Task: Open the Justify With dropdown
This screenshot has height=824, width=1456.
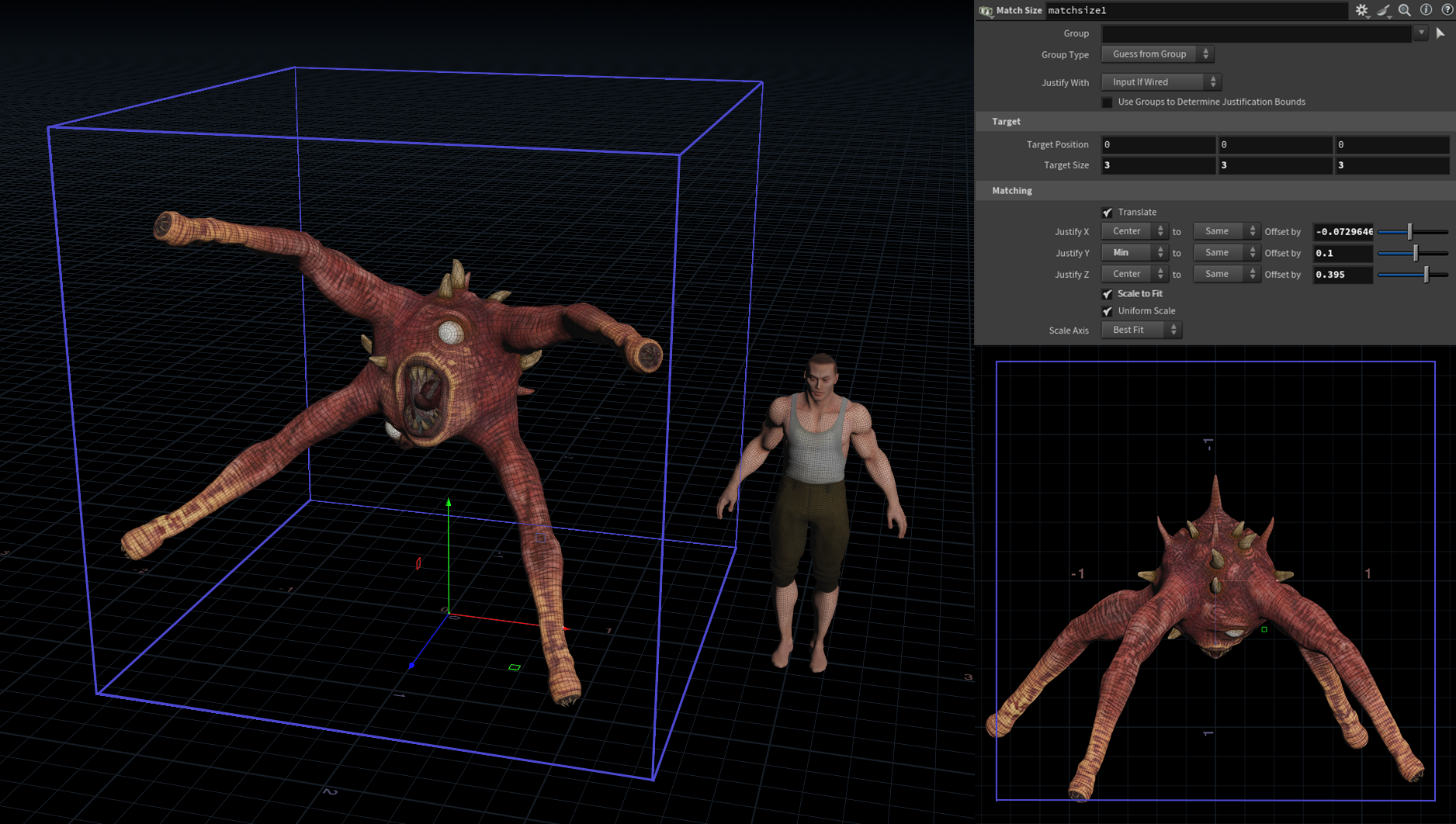Action: pos(1160,82)
